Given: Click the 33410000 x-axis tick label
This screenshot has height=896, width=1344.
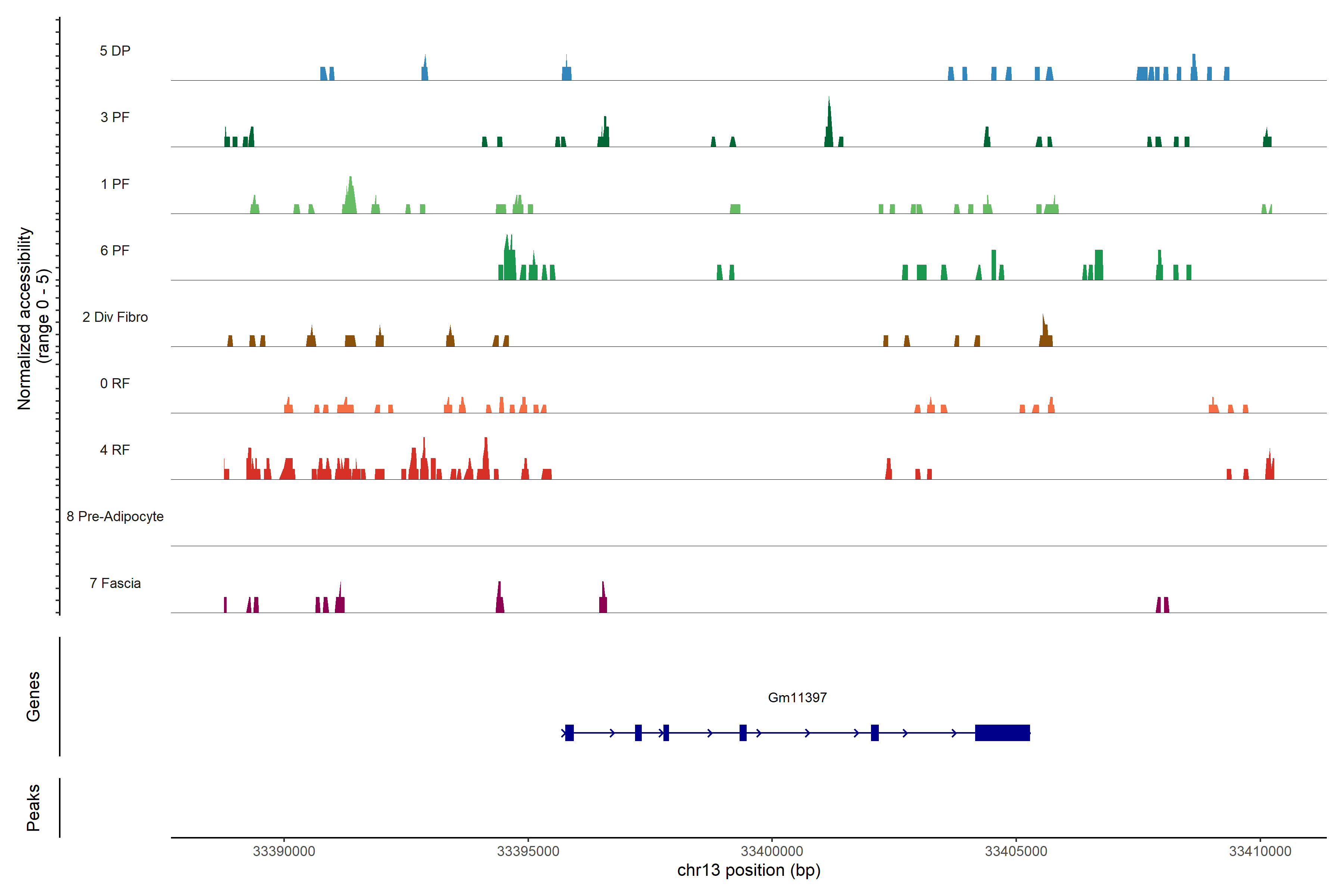Looking at the screenshot, I should point(1260,851).
